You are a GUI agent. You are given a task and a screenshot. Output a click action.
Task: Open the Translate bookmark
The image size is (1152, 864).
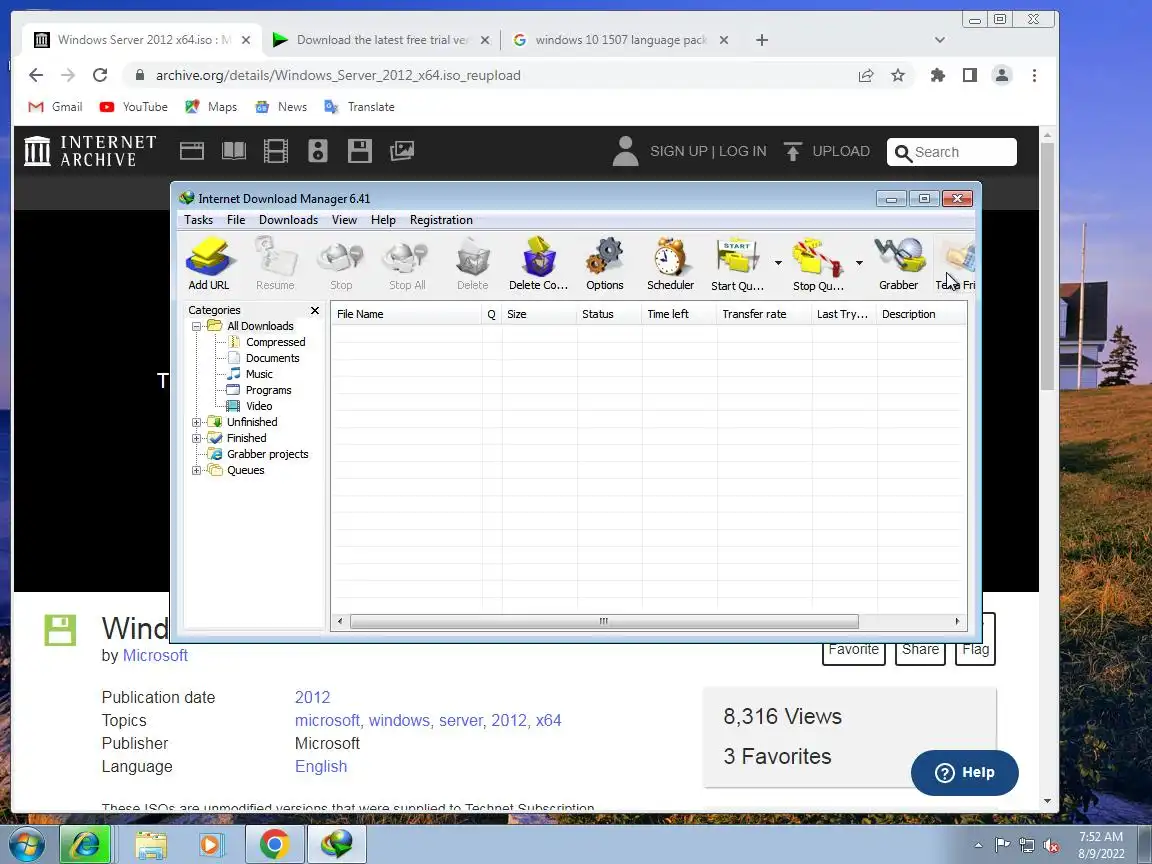[x=359, y=107]
